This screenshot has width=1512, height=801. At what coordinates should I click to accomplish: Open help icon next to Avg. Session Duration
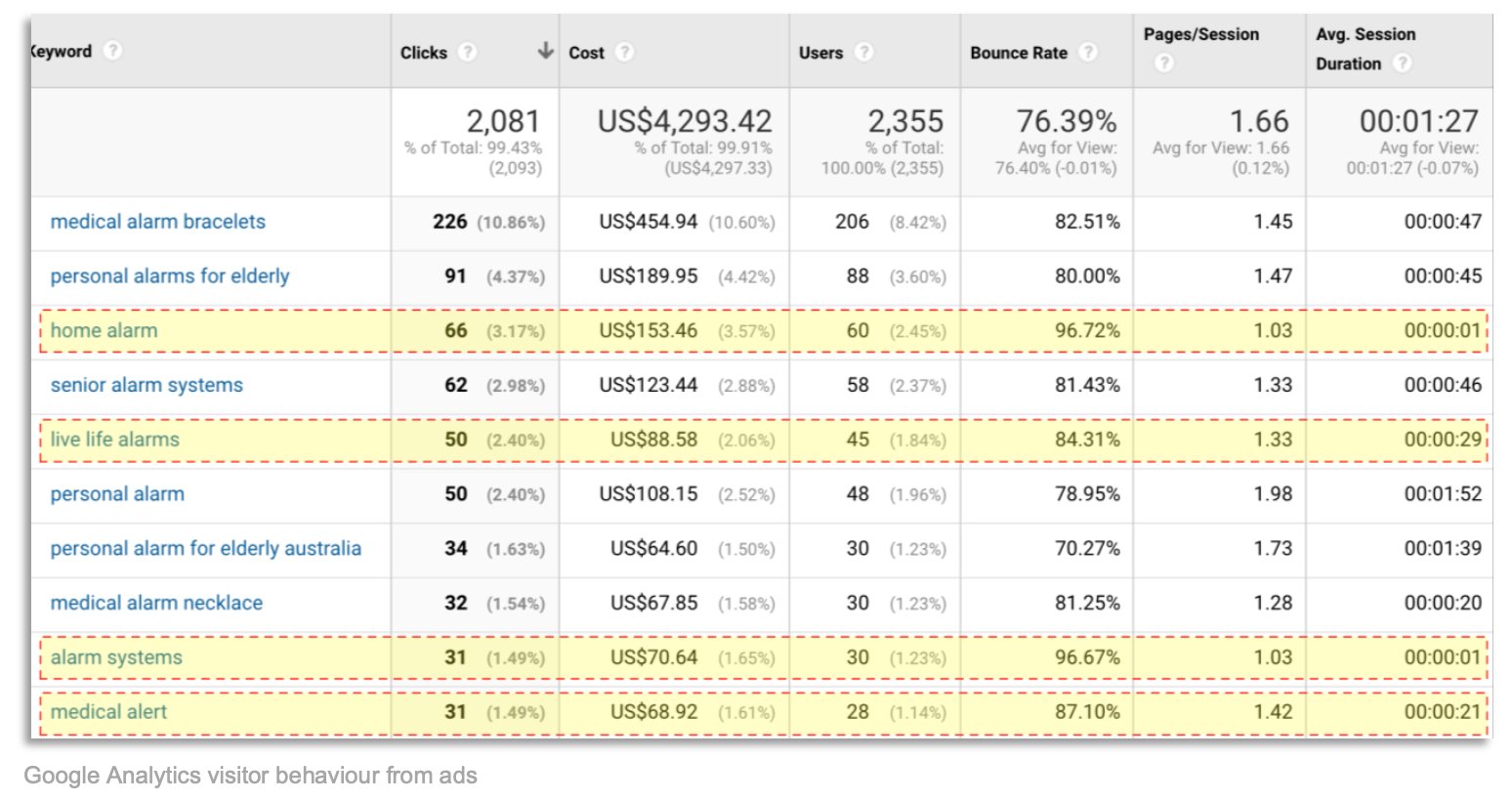point(1402,63)
